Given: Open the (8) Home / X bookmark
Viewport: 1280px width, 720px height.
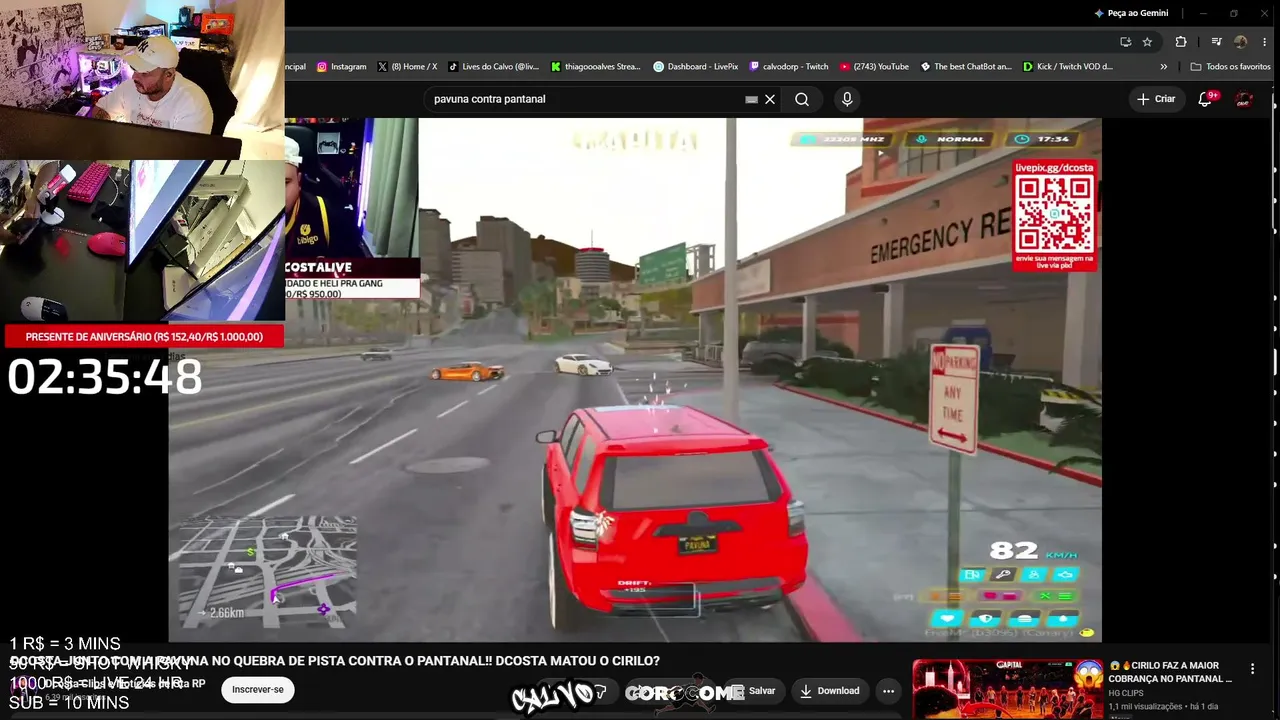Looking at the screenshot, I should tap(407, 67).
